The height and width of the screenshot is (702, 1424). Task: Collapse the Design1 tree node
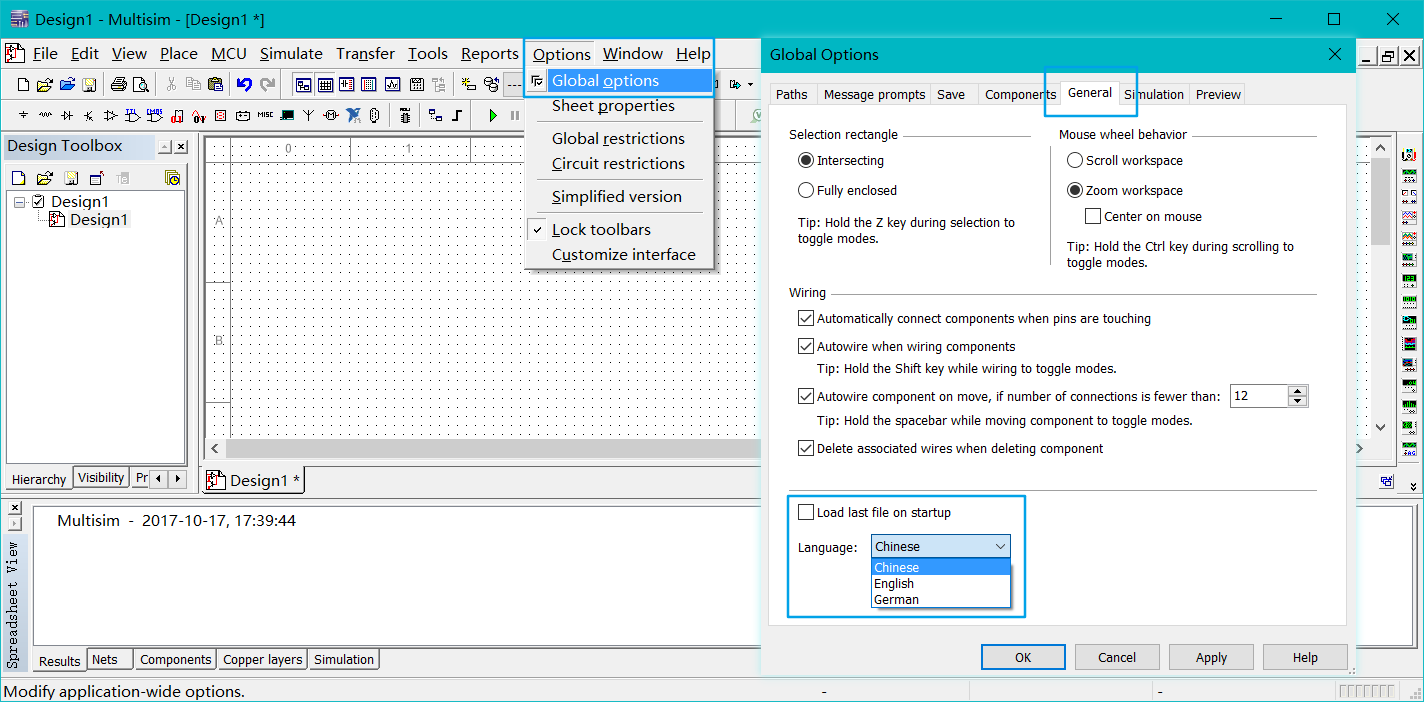pyautogui.click(x=19, y=202)
